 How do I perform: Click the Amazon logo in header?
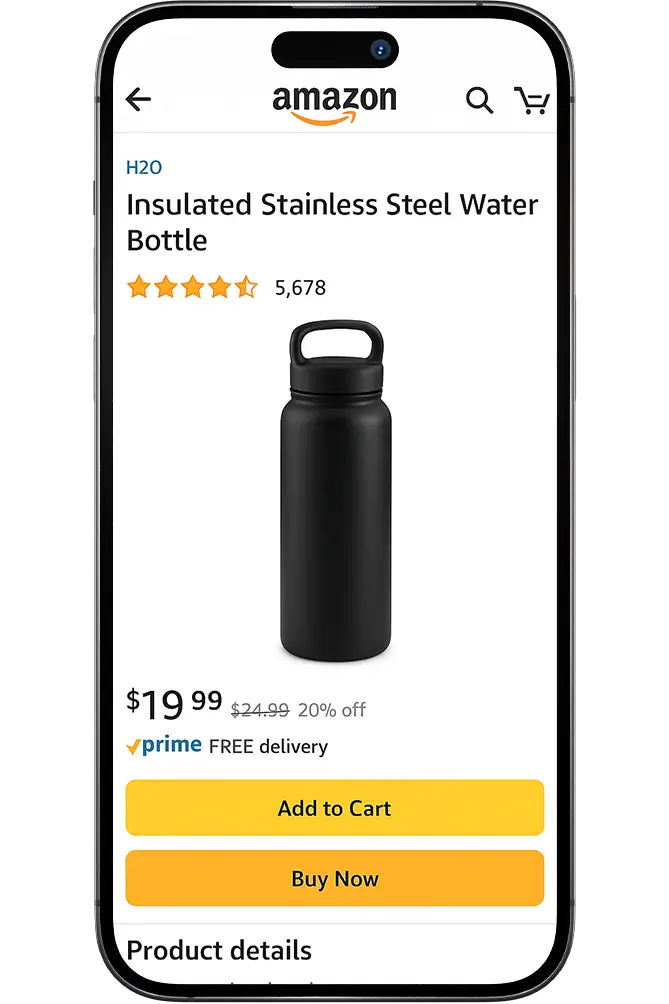coord(334,104)
